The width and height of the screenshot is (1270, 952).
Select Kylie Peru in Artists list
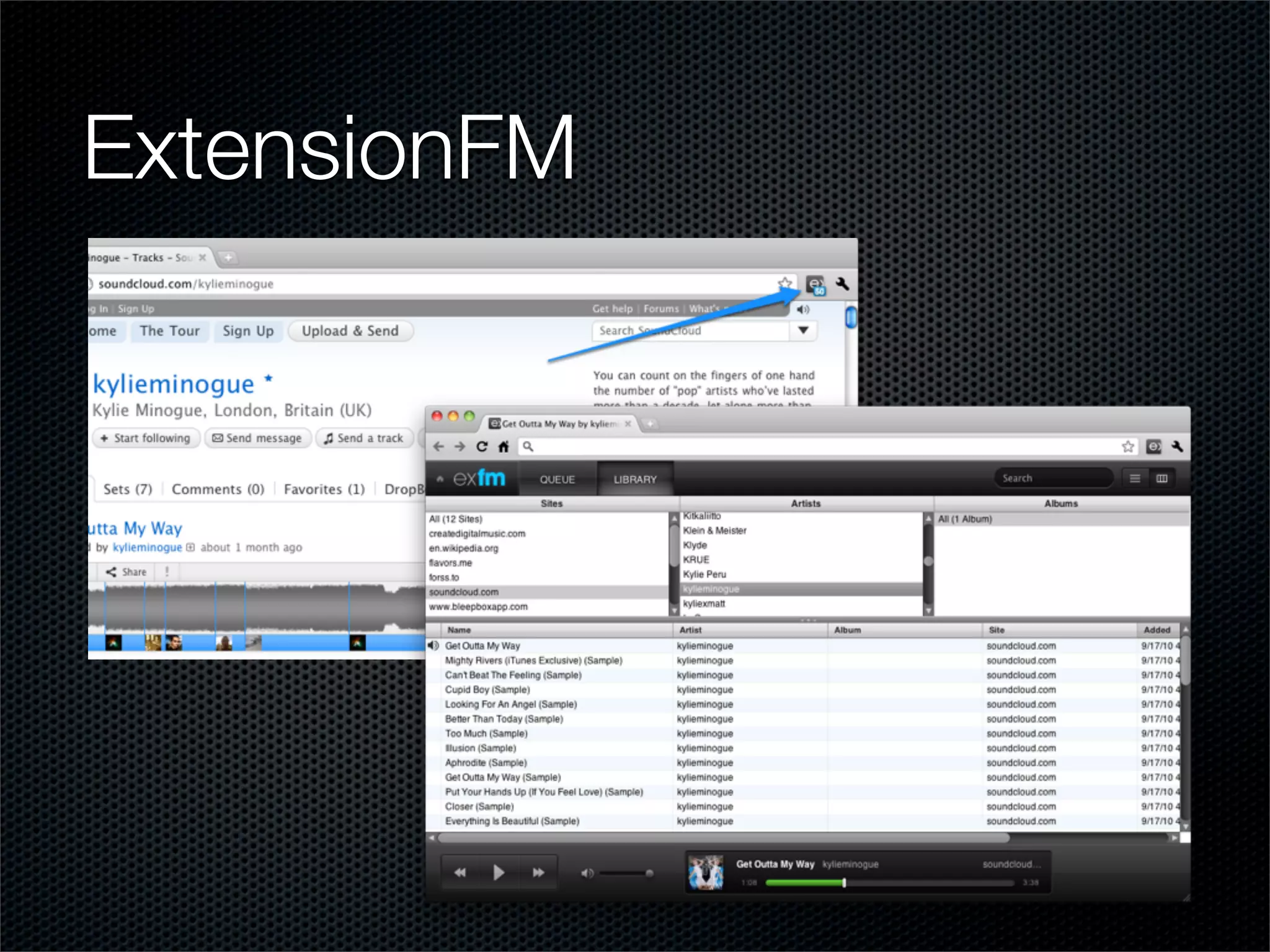(x=801, y=575)
